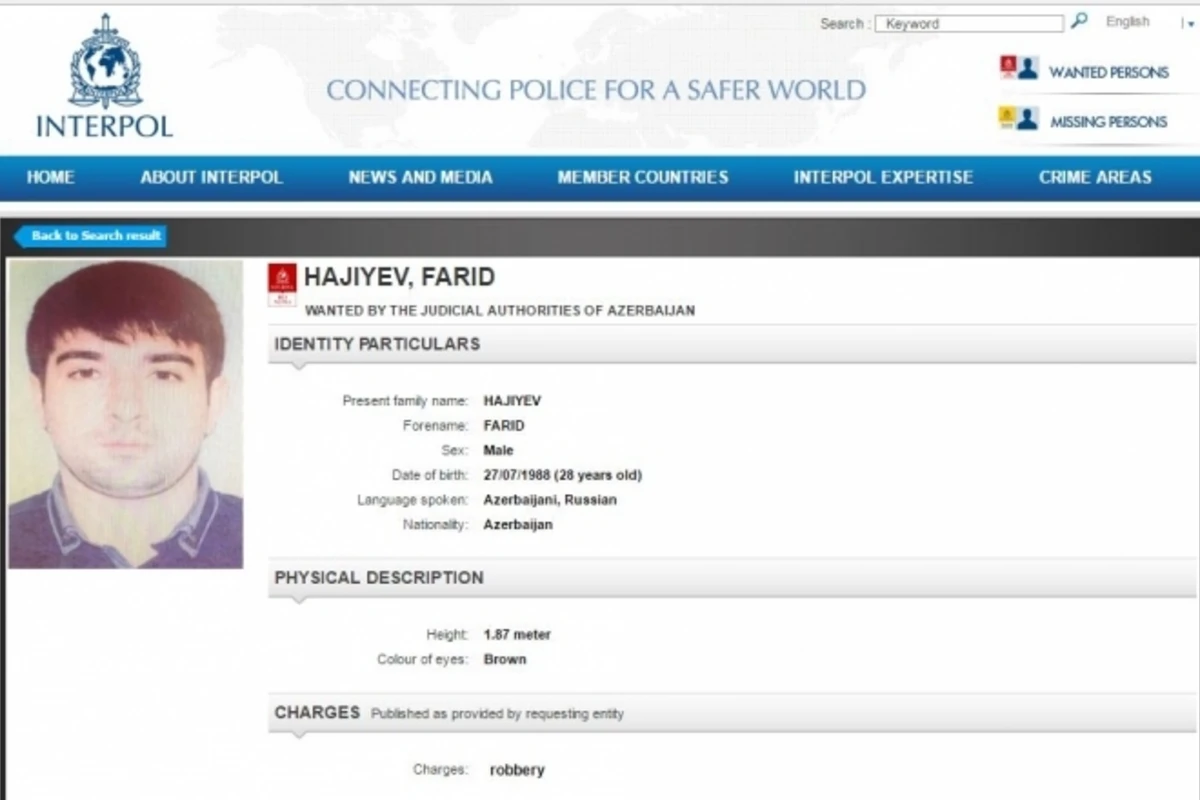1200x800 pixels.
Task: Click "Published as provided by requesting entity" note
Action: pos(497,714)
